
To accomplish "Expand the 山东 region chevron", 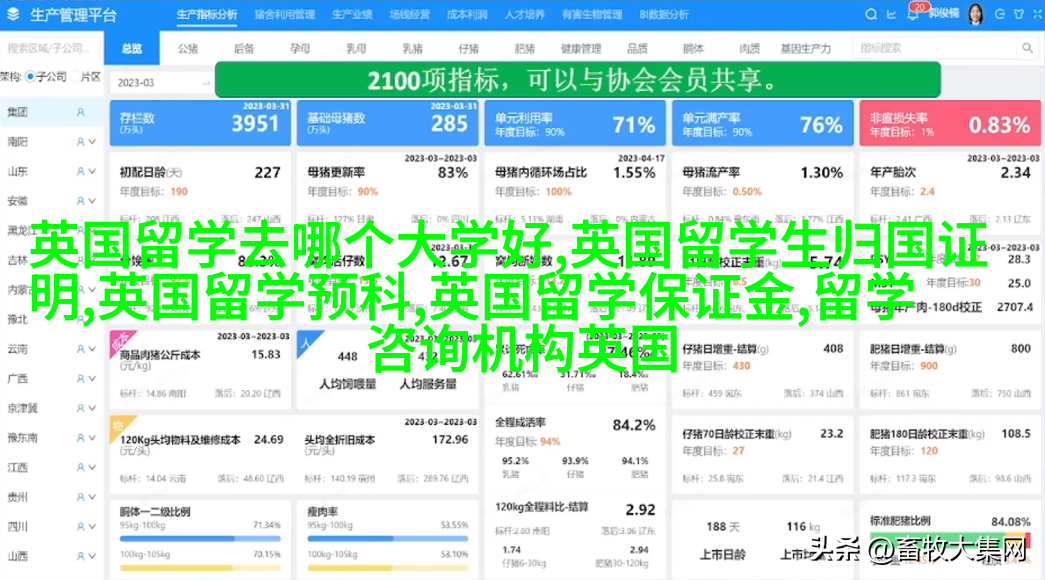I will 92,171.
